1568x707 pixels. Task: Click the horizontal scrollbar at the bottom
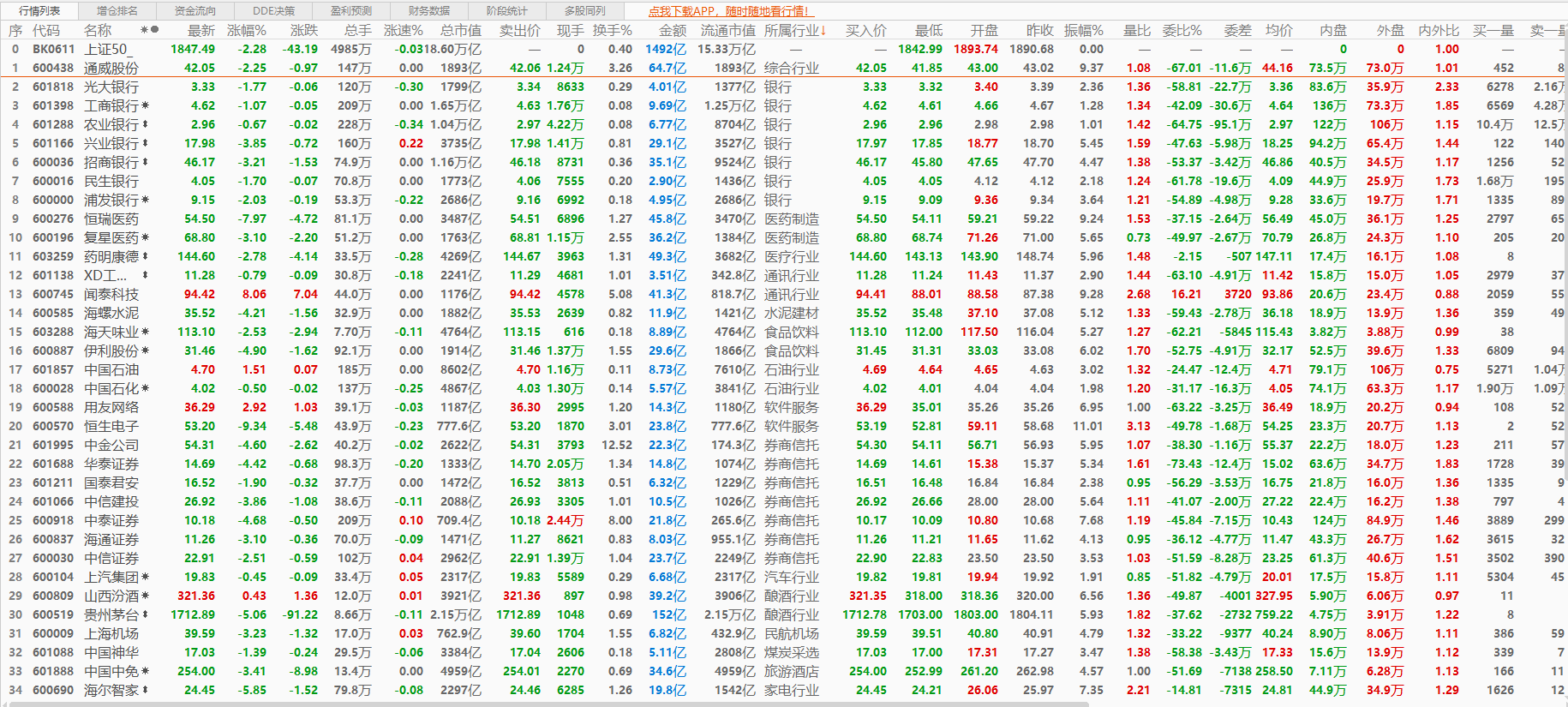coord(548,704)
